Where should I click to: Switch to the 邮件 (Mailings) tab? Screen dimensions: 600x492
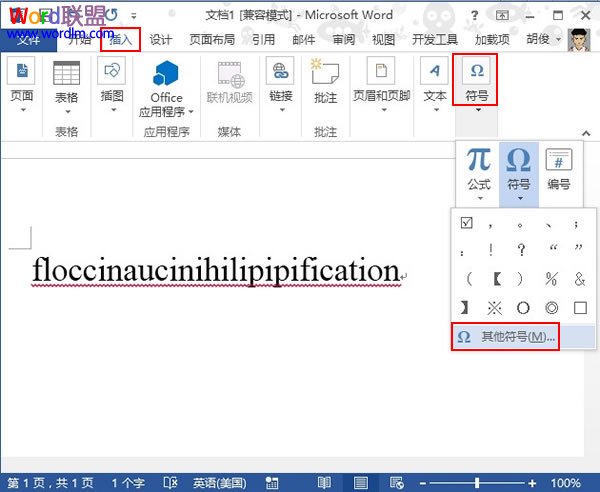pos(304,39)
